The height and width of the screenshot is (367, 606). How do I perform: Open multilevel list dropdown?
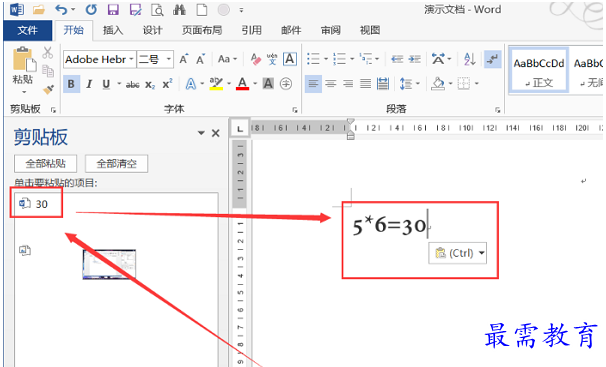377,59
